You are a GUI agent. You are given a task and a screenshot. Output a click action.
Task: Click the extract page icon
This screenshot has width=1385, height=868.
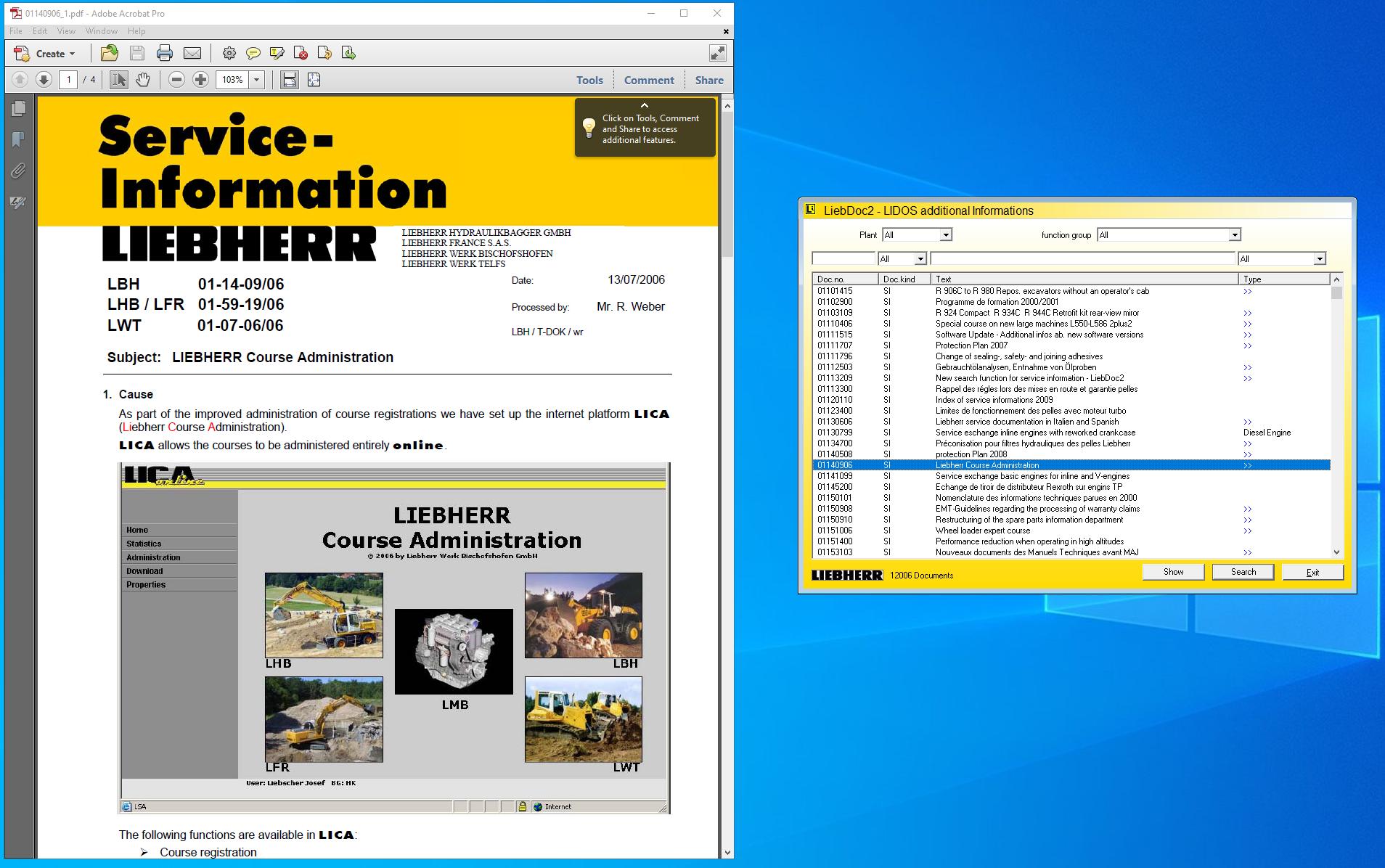pos(324,53)
